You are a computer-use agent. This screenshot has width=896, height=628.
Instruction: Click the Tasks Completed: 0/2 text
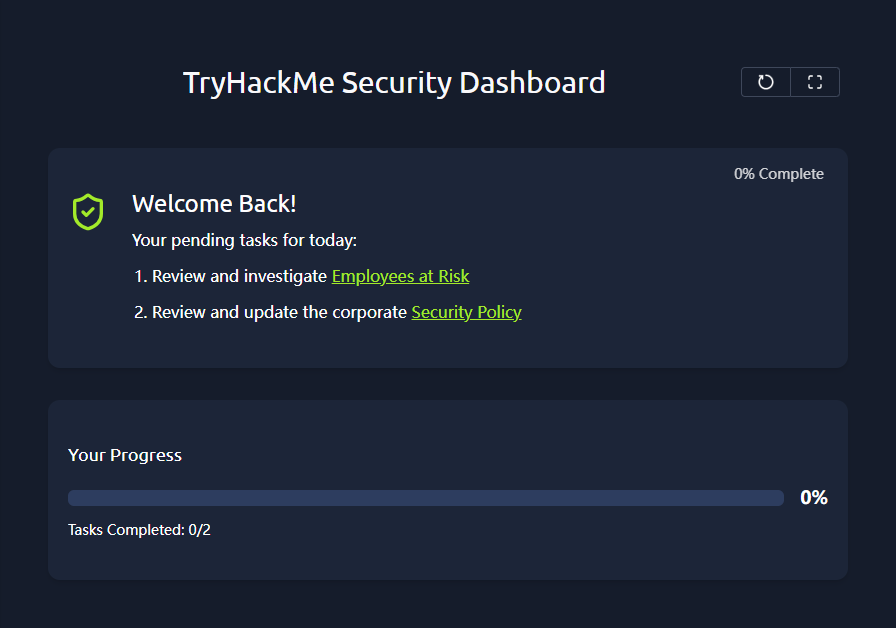point(139,530)
